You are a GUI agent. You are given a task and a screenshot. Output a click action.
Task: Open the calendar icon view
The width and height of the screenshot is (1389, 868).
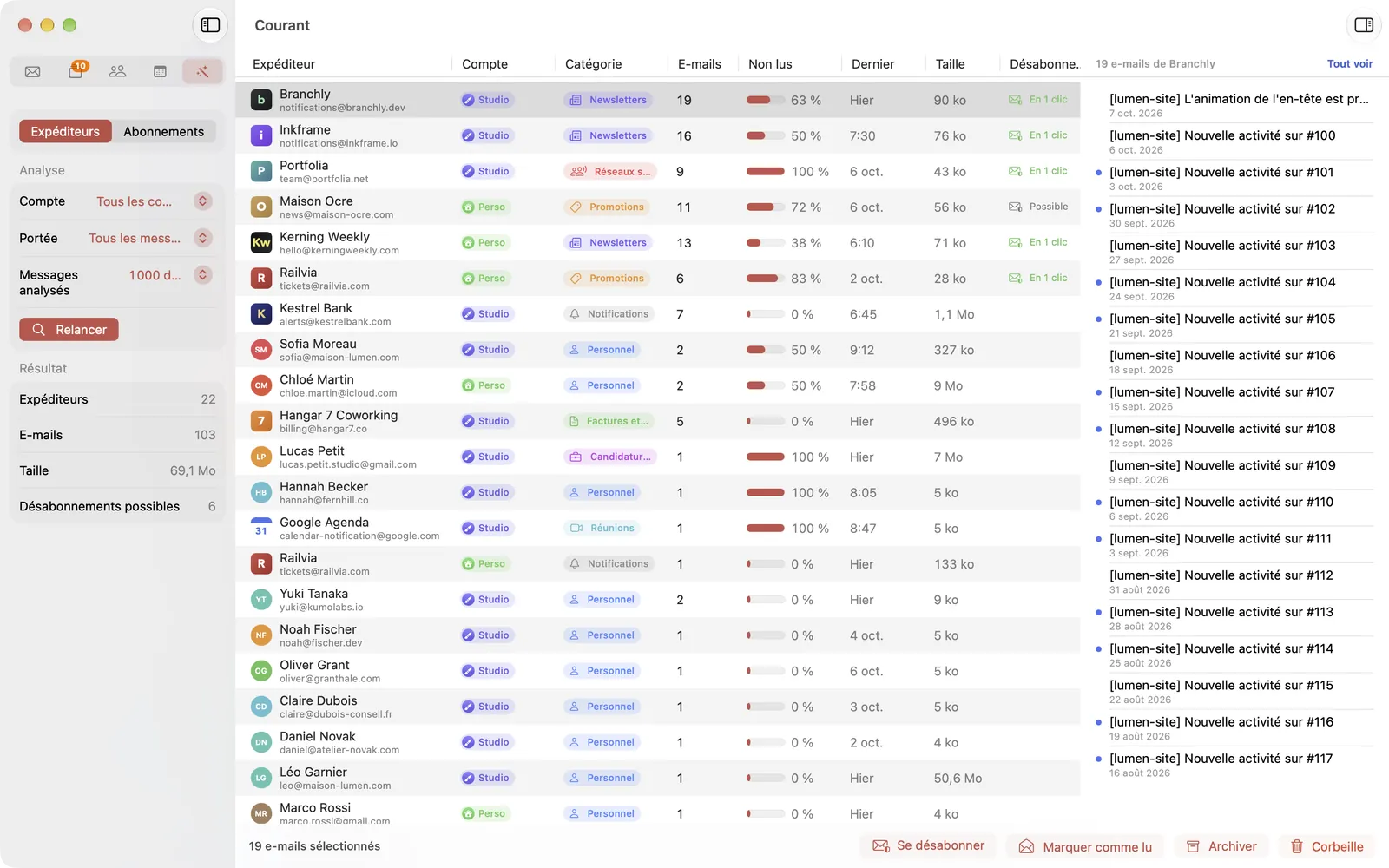point(160,71)
